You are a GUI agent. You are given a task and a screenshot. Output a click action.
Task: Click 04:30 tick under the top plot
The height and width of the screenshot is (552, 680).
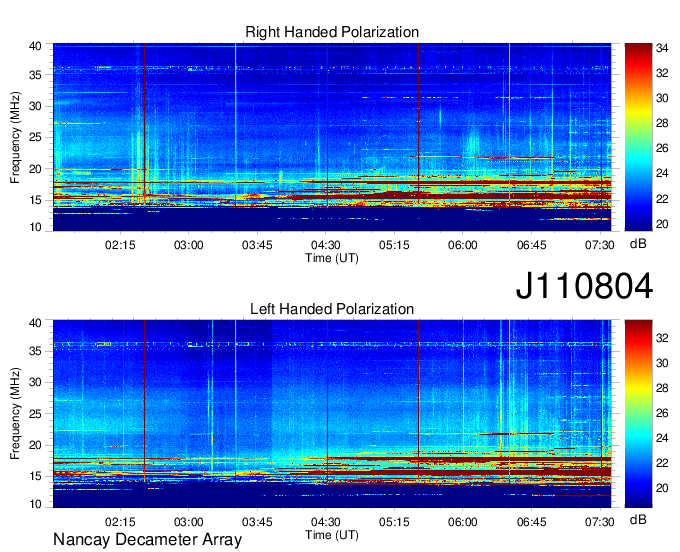[326, 245]
